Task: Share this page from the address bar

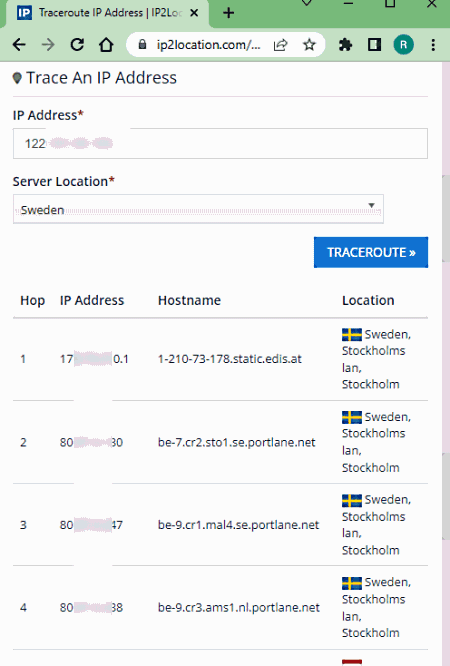Action: (x=280, y=45)
